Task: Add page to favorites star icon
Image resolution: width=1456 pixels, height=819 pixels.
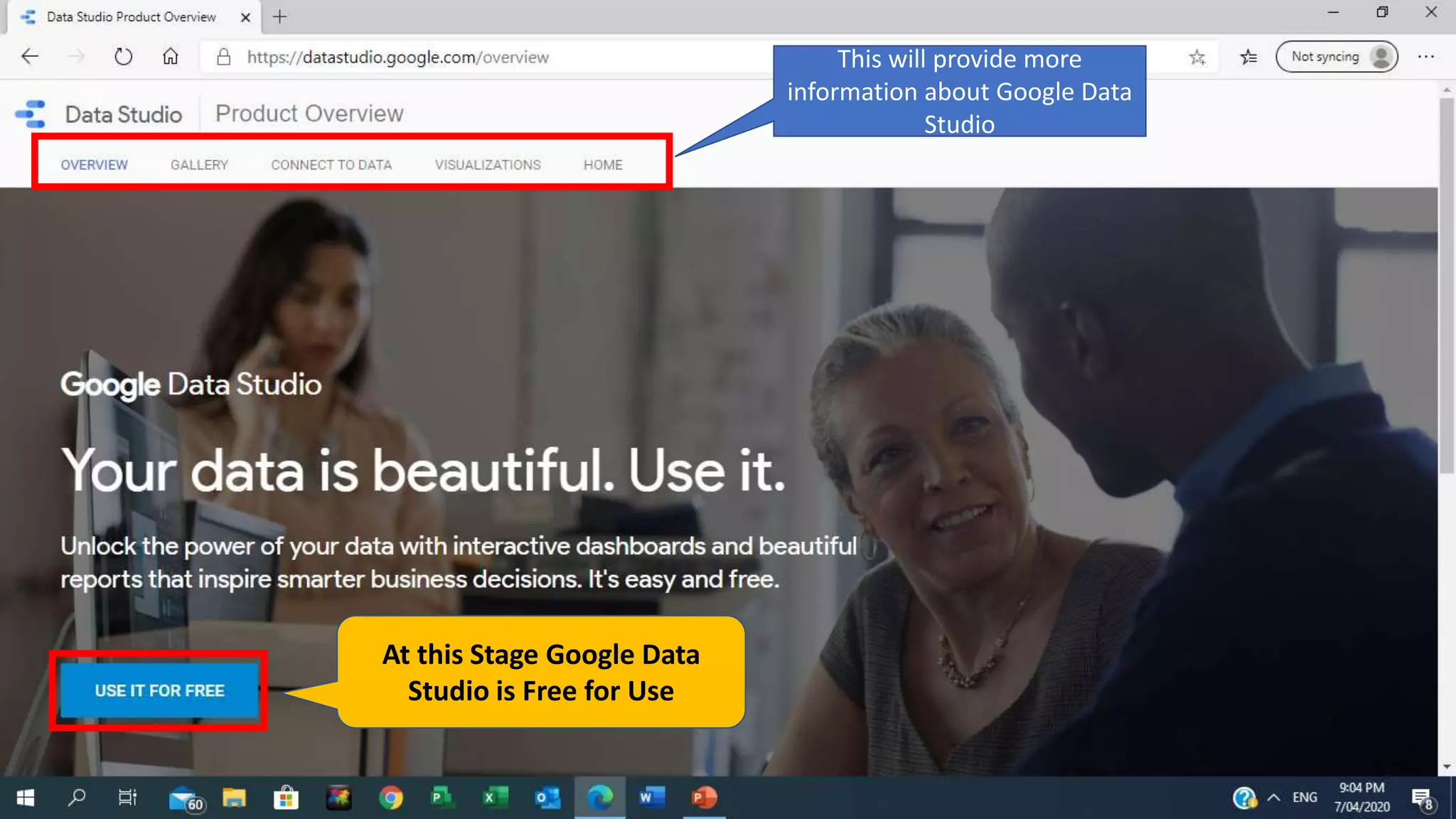Action: tap(1197, 57)
